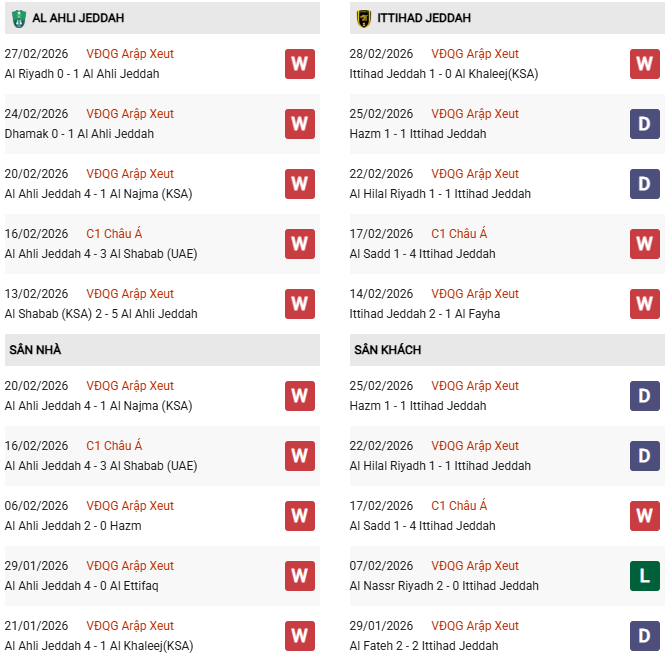The height and width of the screenshot is (658, 666).
Task: Select the SÂN NHÀ section header
Action: click(36, 350)
